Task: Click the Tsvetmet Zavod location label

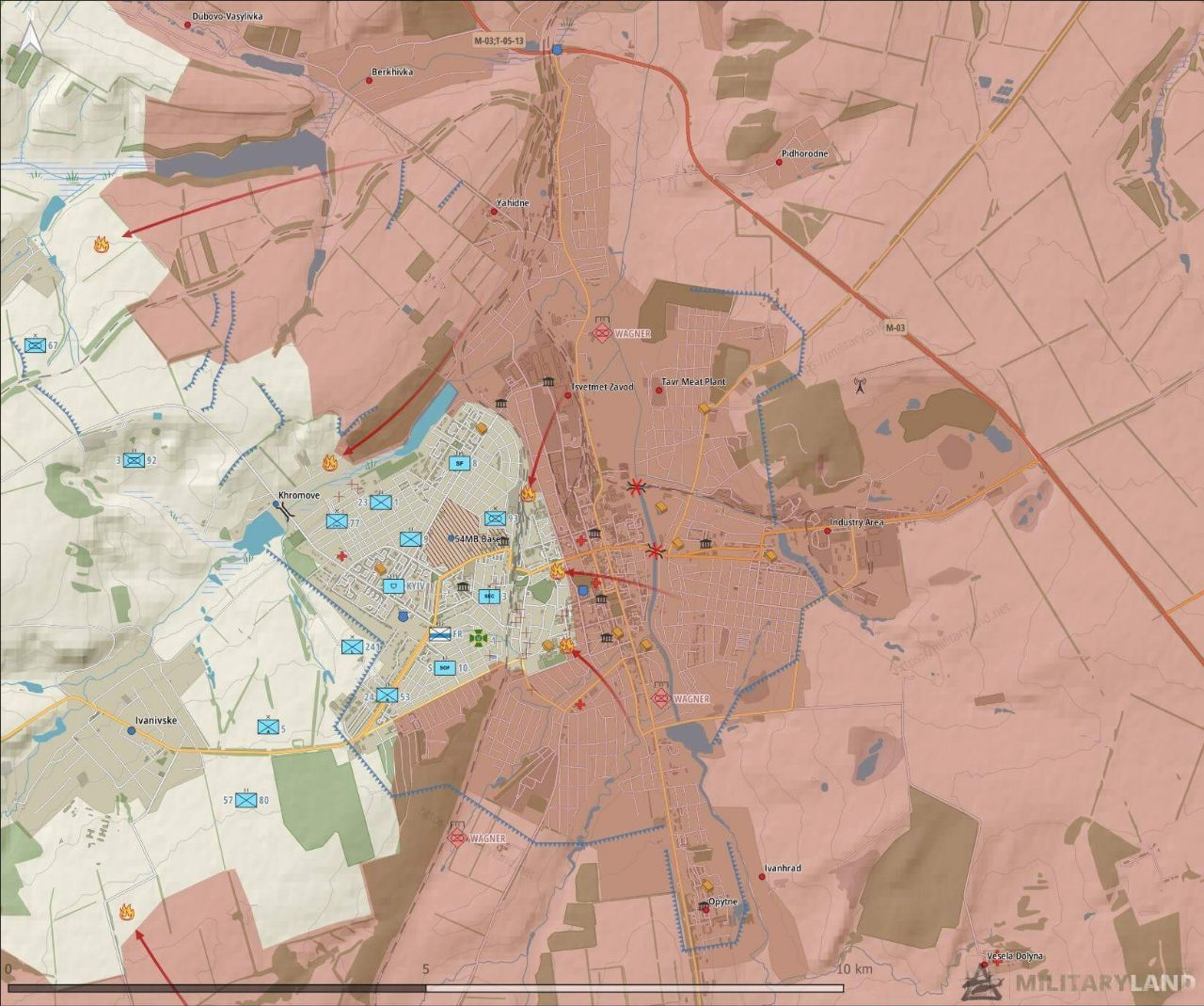Action: (x=602, y=387)
